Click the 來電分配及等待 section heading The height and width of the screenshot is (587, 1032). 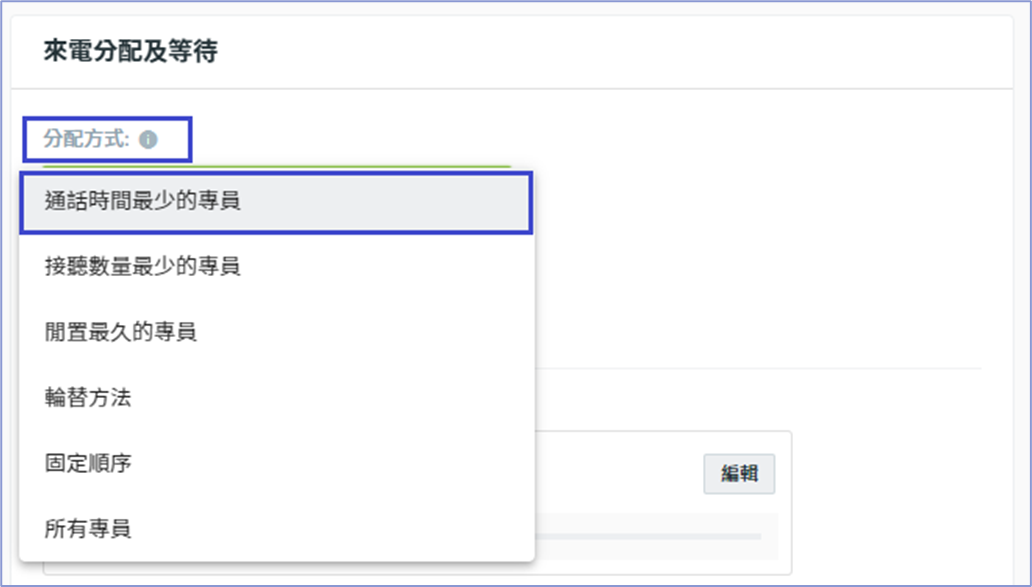point(130,51)
